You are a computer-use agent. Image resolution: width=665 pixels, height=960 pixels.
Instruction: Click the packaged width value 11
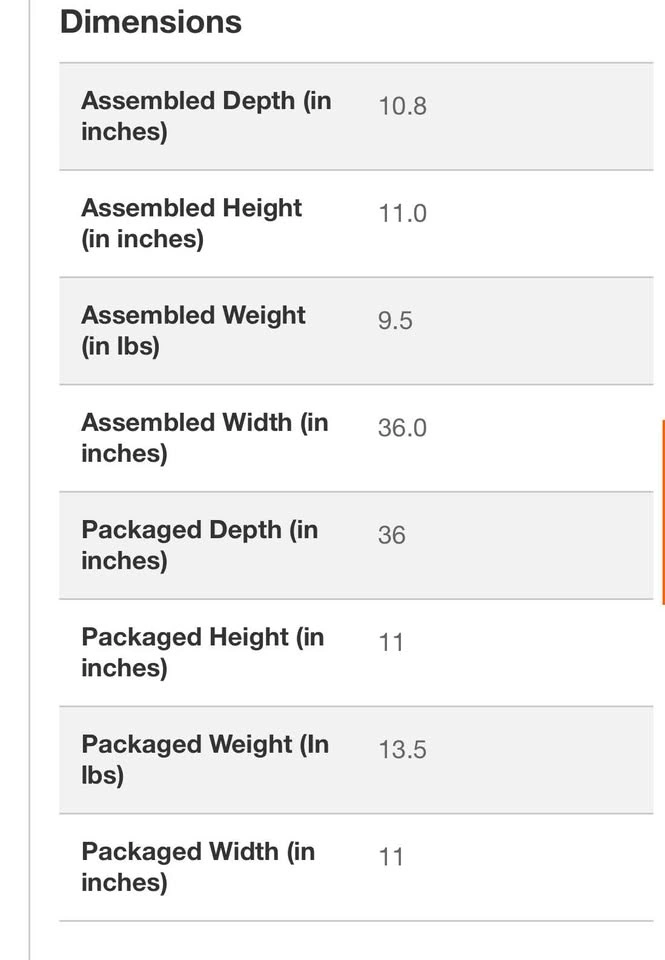[391, 857]
